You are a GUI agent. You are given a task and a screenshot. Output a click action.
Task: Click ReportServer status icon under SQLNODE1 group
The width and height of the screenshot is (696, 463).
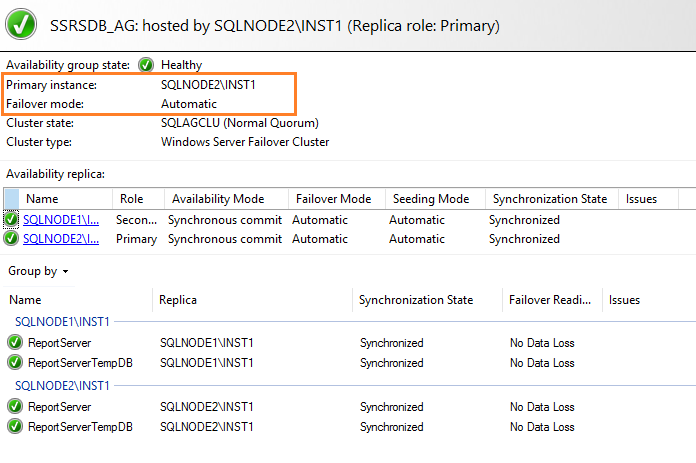click(x=15, y=343)
